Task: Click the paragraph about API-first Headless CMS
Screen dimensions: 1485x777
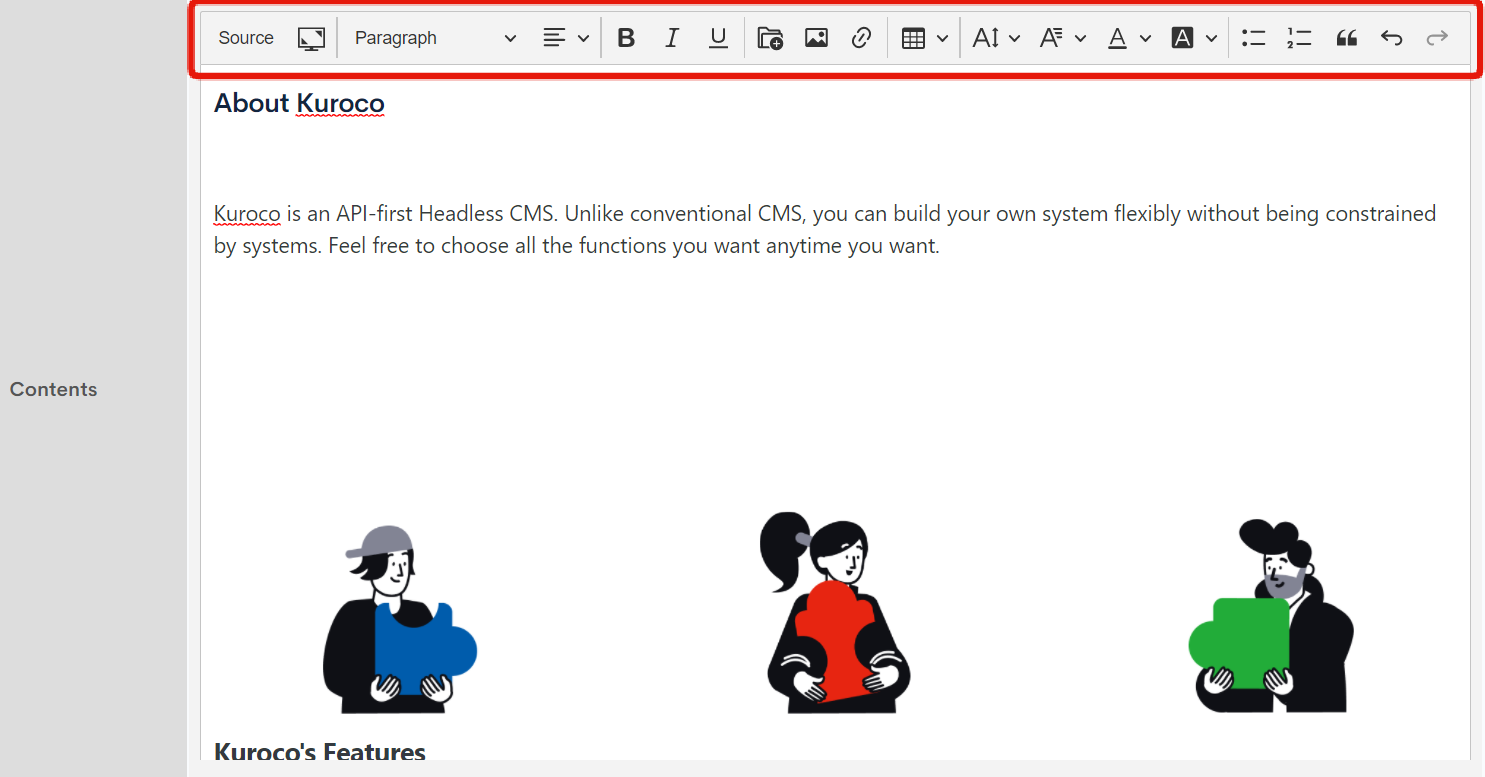Action: tap(825, 229)
